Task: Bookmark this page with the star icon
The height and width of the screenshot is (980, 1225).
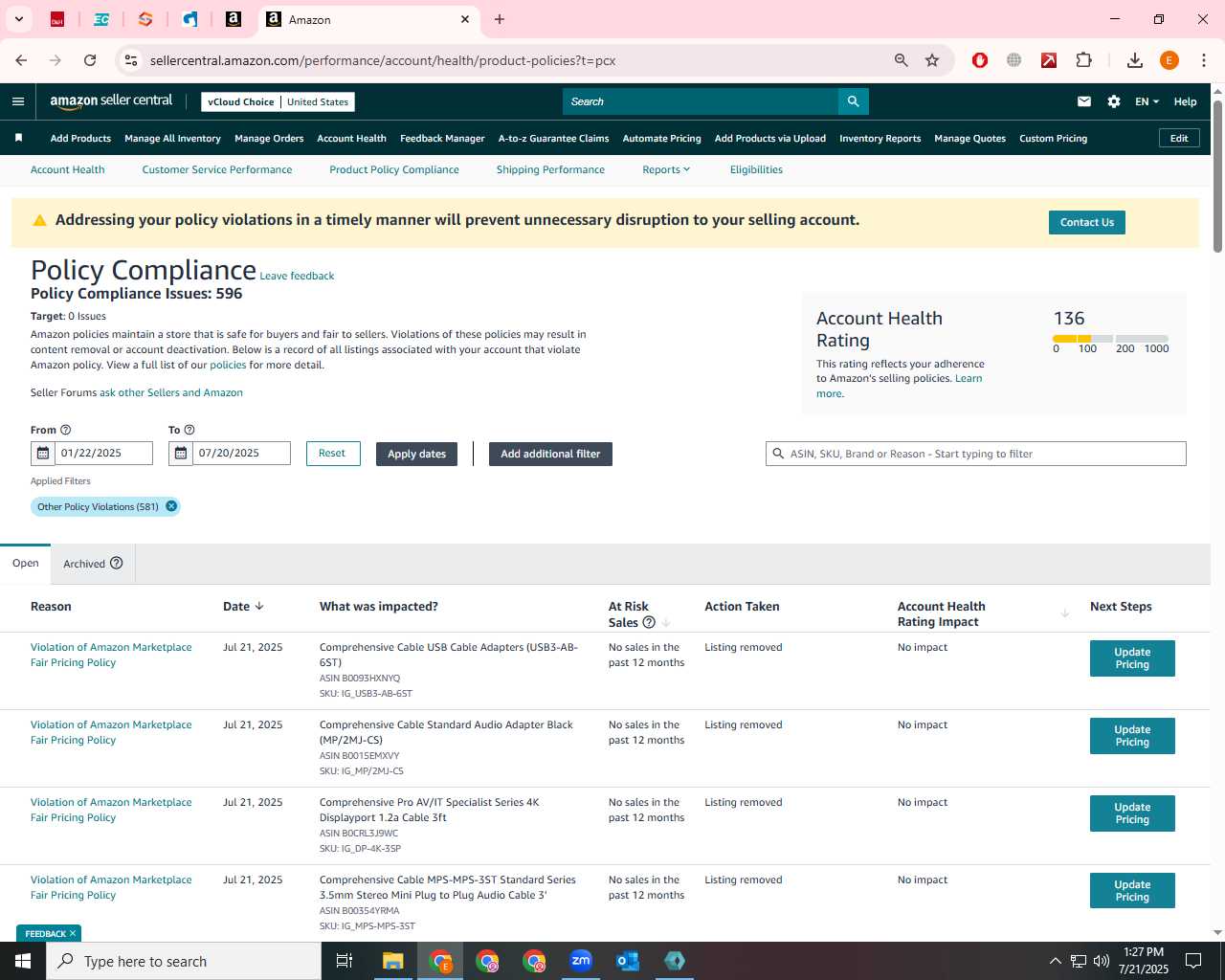Action: click(932, 60)
